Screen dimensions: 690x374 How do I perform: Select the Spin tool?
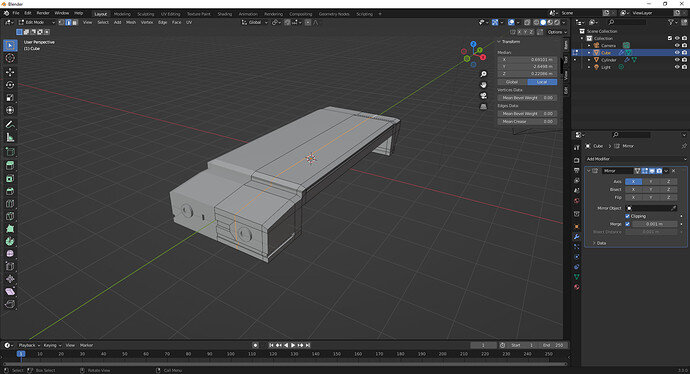10,241
